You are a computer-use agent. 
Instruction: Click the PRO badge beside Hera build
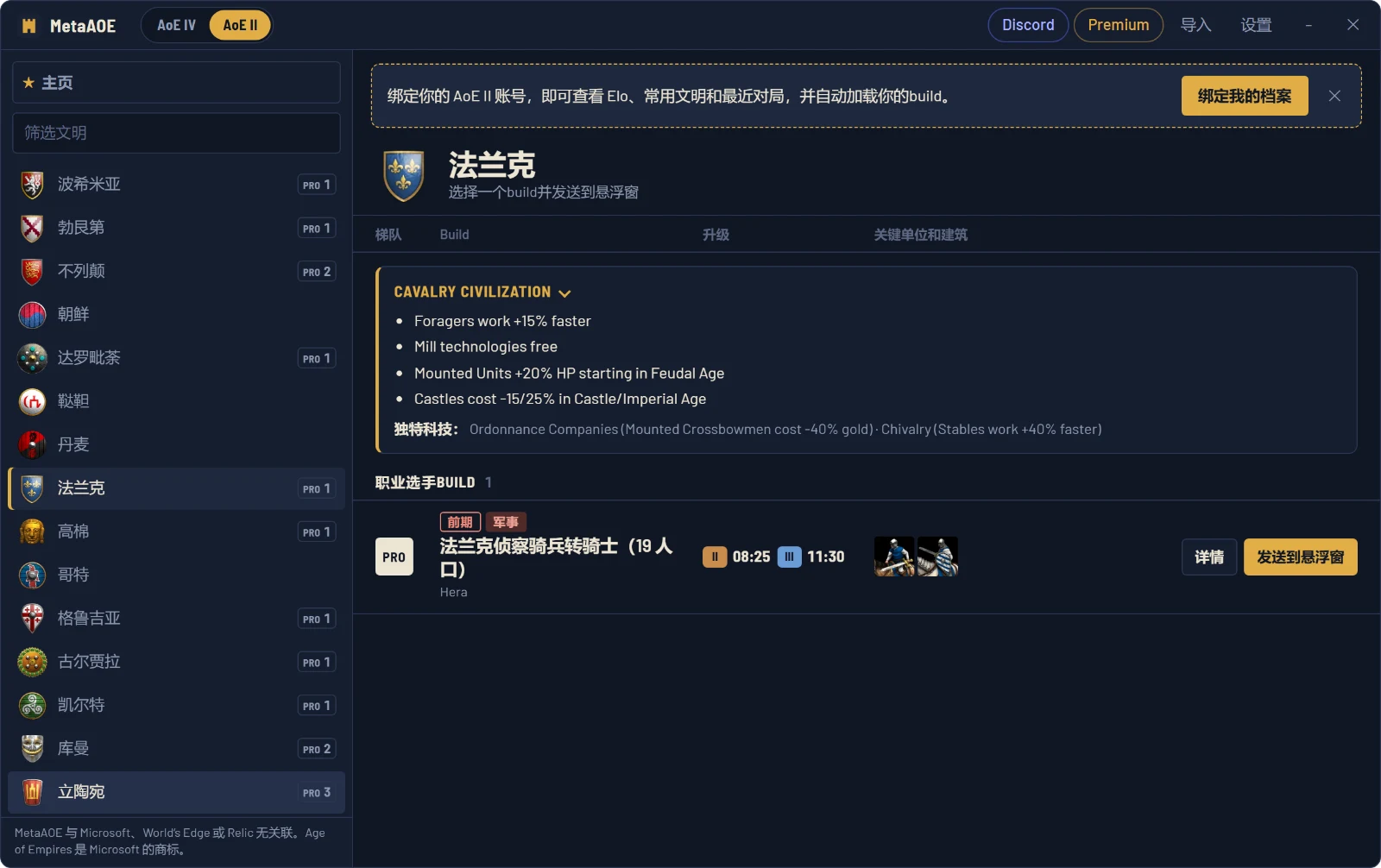[394, 557]
